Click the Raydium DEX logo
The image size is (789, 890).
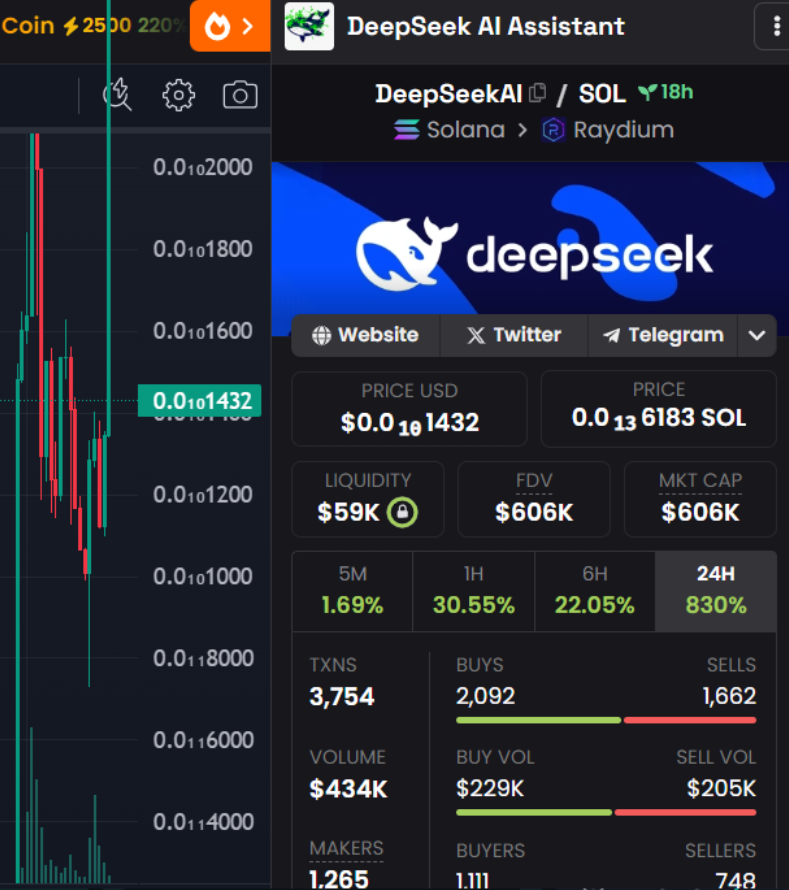tap(553, 130)
